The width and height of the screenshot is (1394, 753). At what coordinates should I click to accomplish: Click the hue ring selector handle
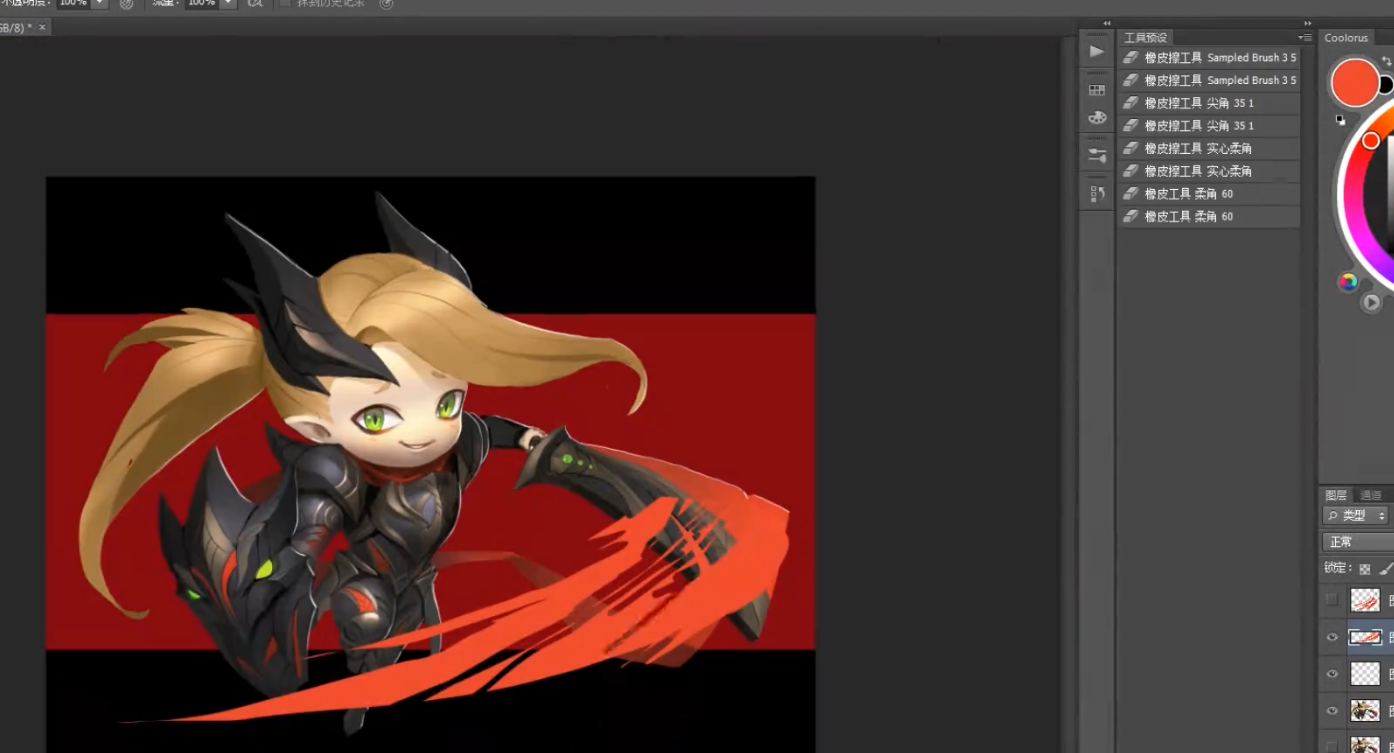coord(1371,141)
